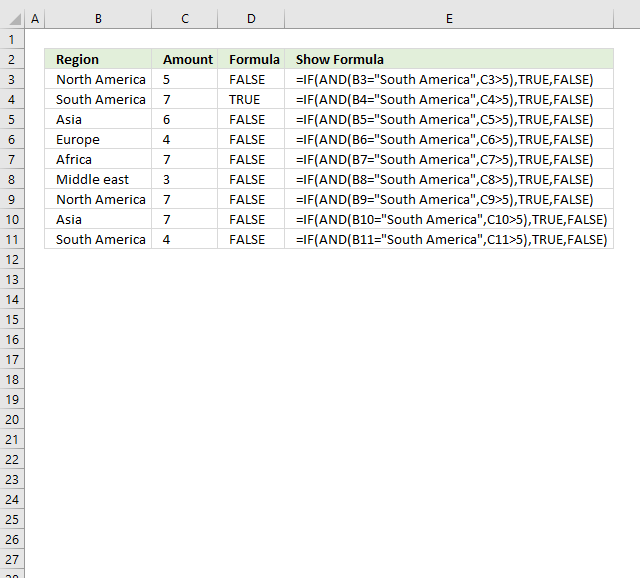Click amount 6 in row 5
The image size is (640, 578).
coord(185,119)
